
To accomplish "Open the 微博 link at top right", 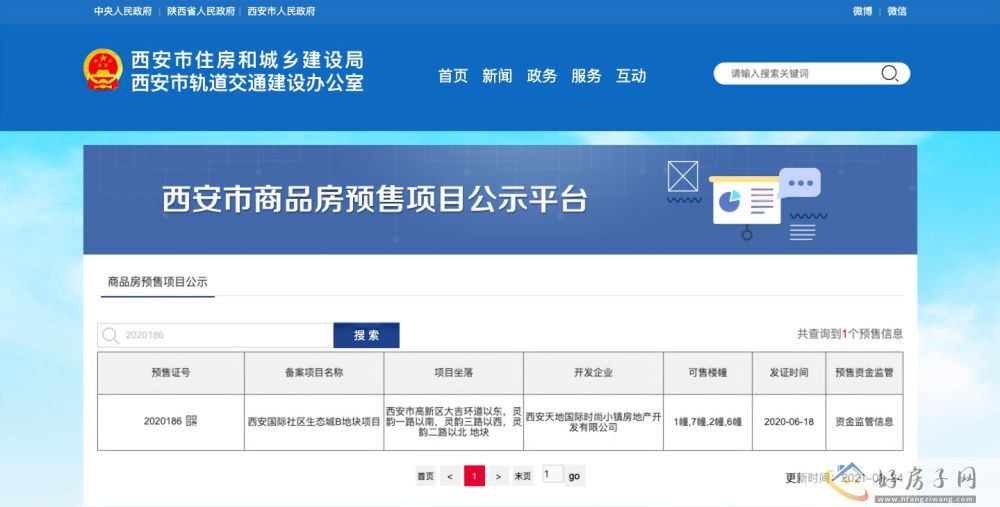I will coord(862,11).
